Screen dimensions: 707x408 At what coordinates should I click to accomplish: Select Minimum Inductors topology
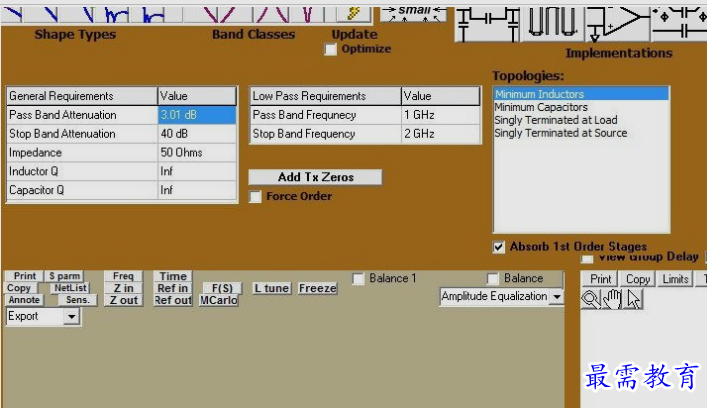(581, 94)
